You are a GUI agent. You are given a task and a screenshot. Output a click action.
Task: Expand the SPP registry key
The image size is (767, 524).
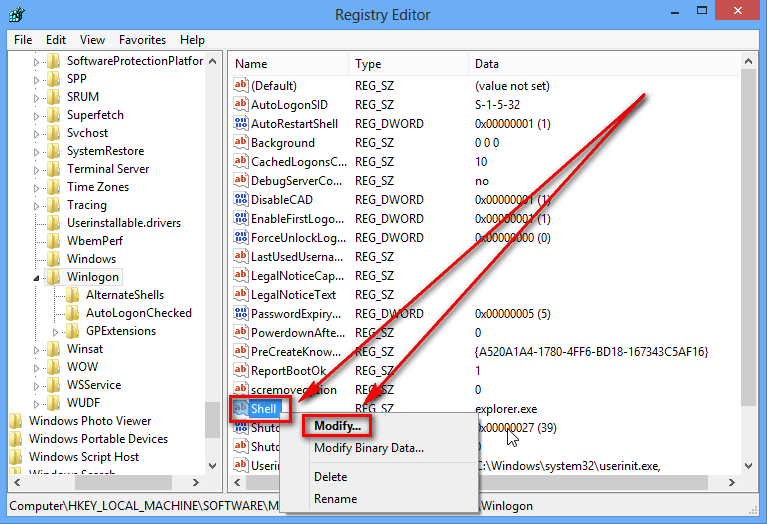pos(36,80)
